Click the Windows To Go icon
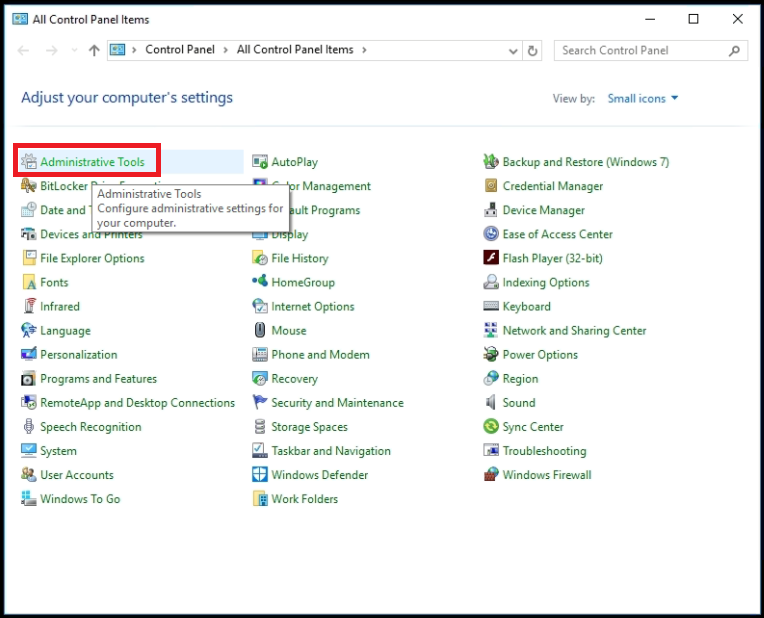The height and width of the screenshot is (618, 764). point(29,499)
